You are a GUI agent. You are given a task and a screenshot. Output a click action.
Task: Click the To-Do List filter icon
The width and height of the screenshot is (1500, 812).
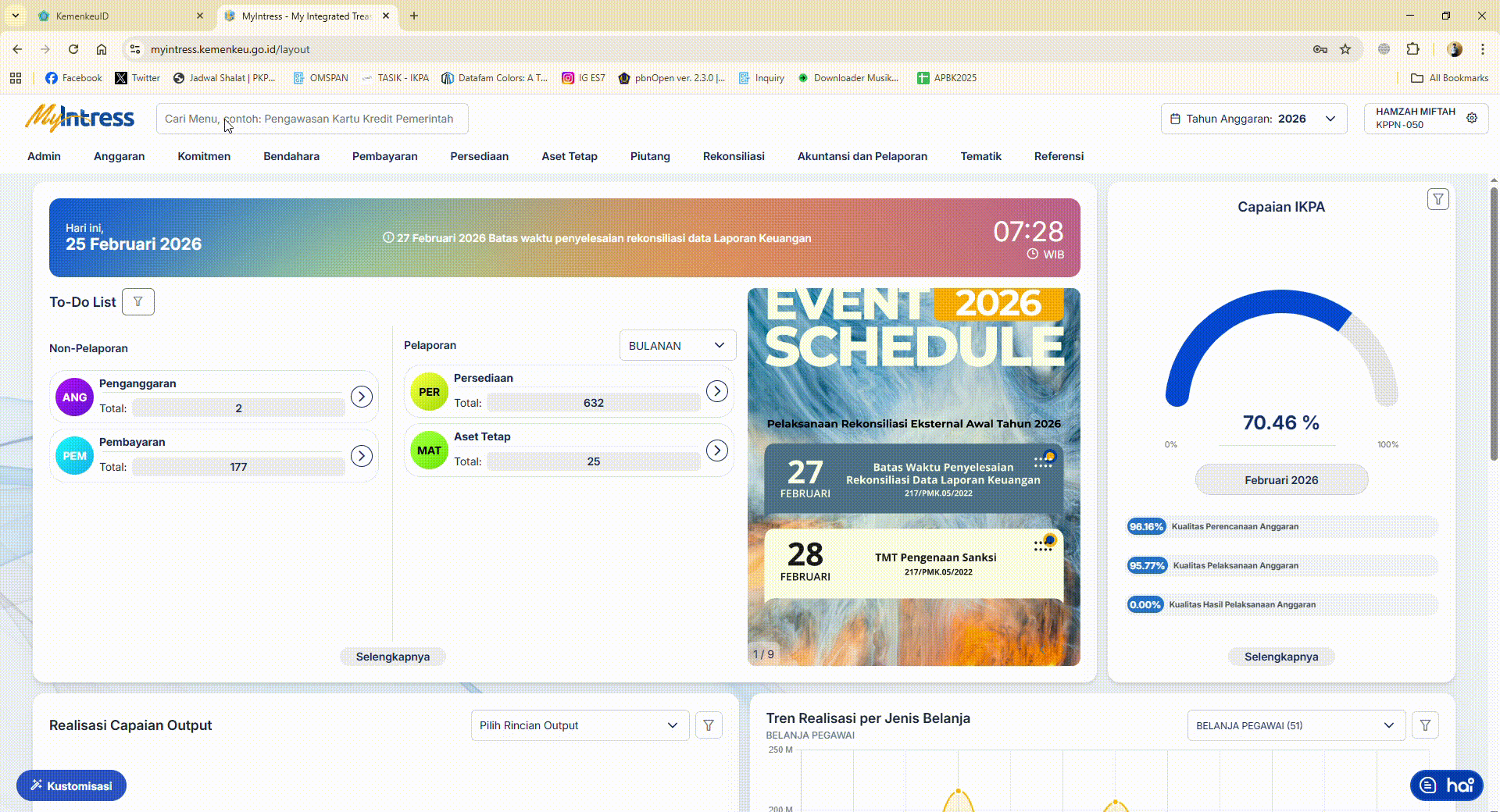click(138, 302)
